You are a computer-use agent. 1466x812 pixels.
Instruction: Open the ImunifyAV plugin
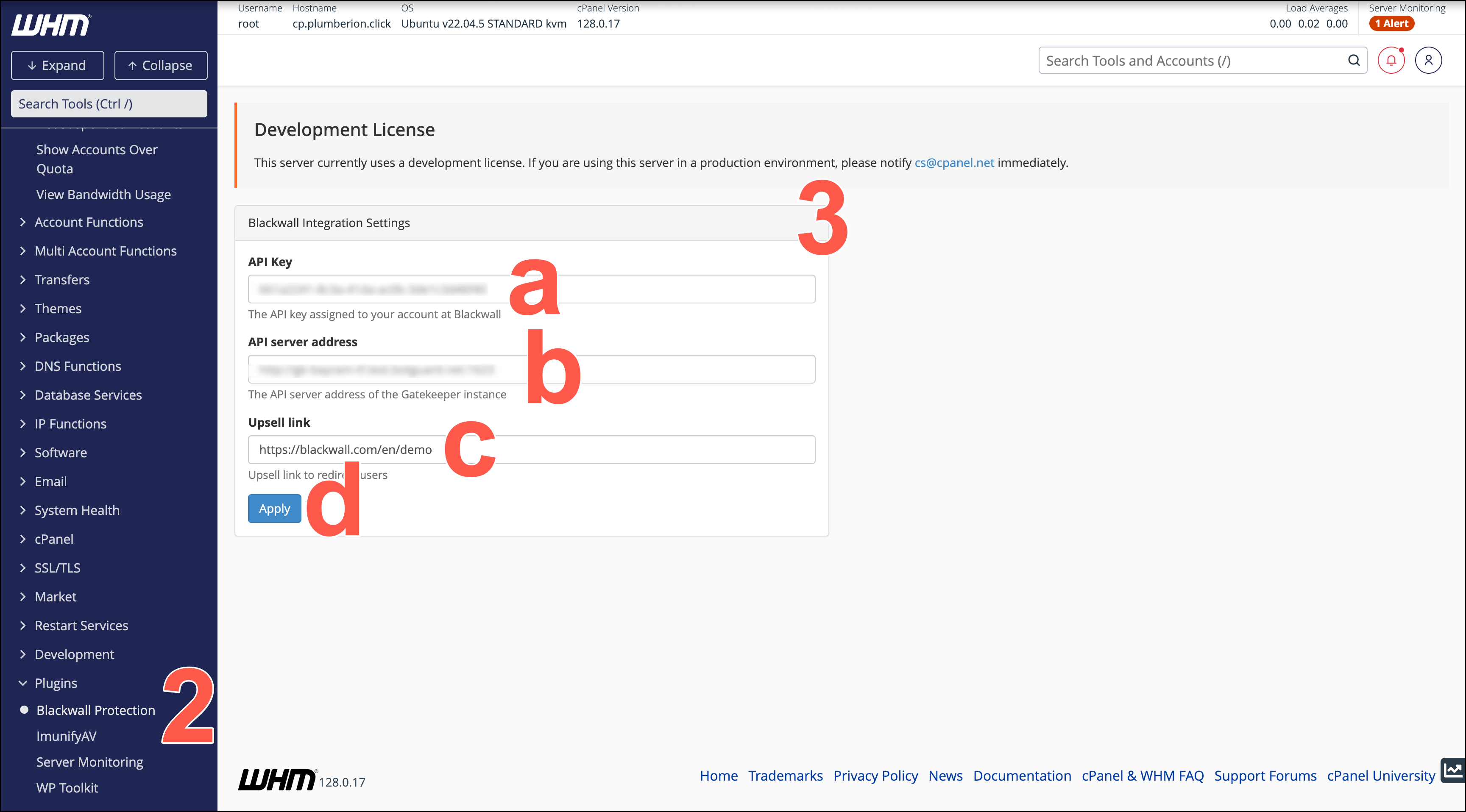67,736
